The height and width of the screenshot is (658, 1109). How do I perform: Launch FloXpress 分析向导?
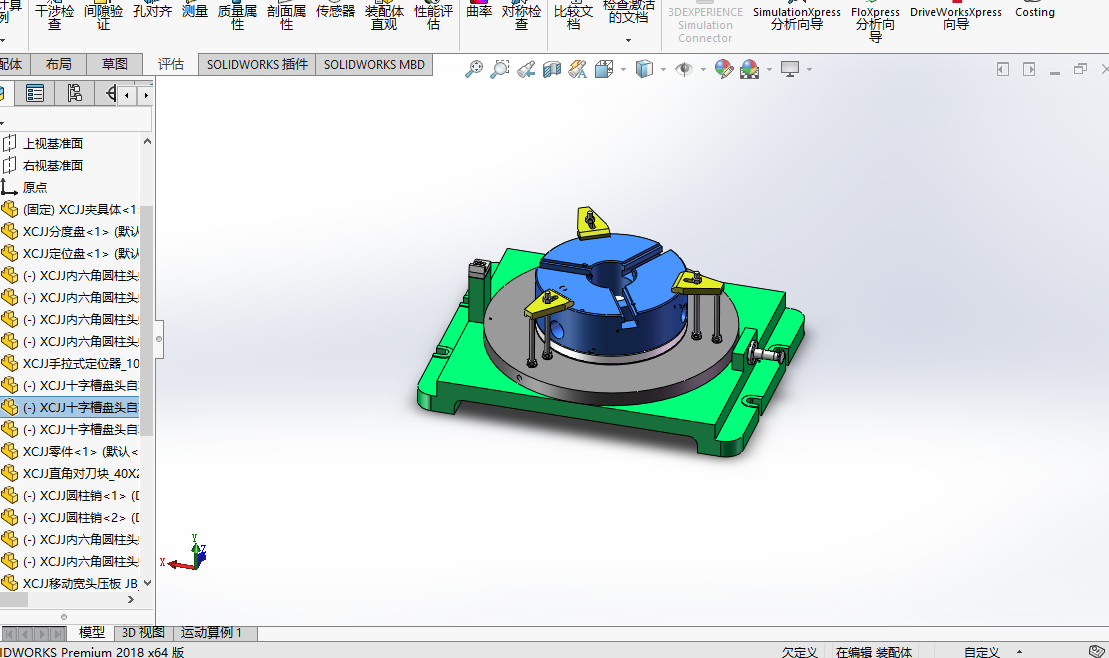point(875,23)
